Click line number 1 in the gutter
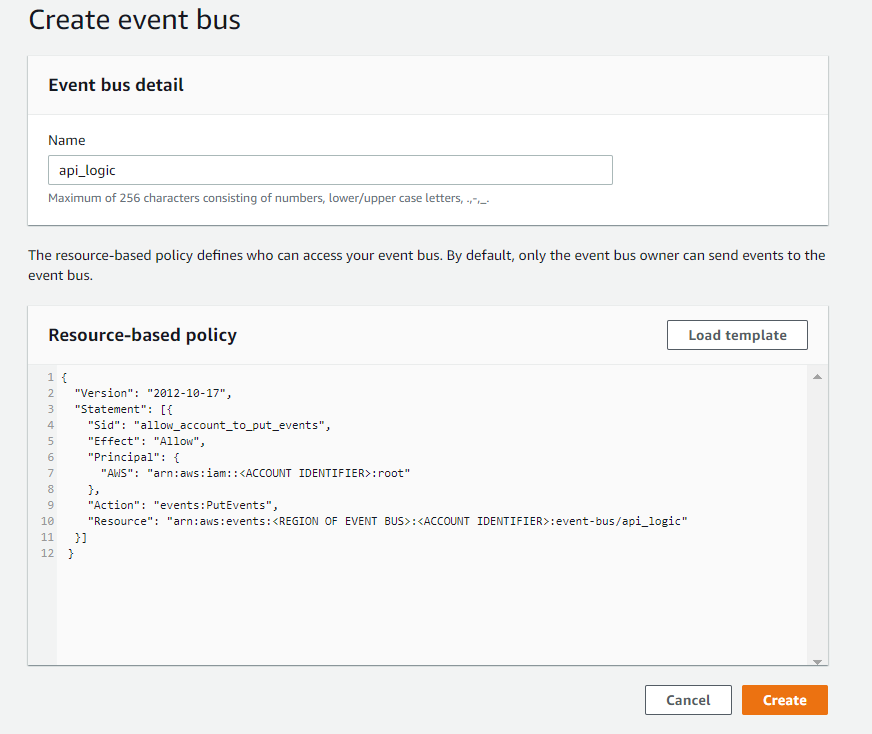This screenshot has width=872, height=734. [50, 378]
